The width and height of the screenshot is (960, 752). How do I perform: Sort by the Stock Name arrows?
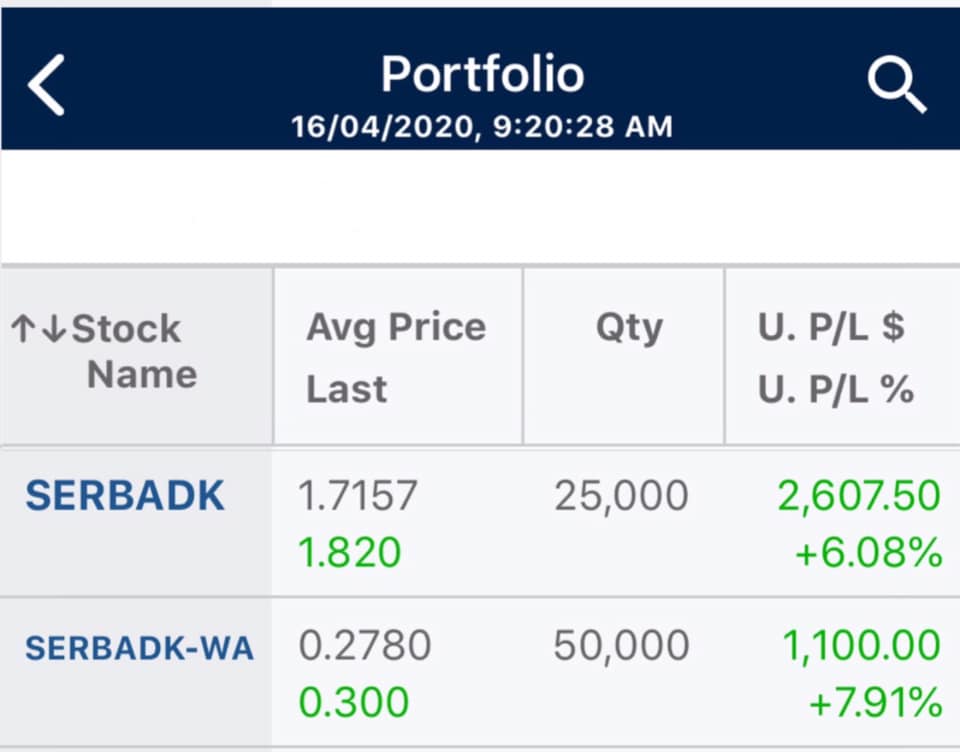(x=38, y=329)
